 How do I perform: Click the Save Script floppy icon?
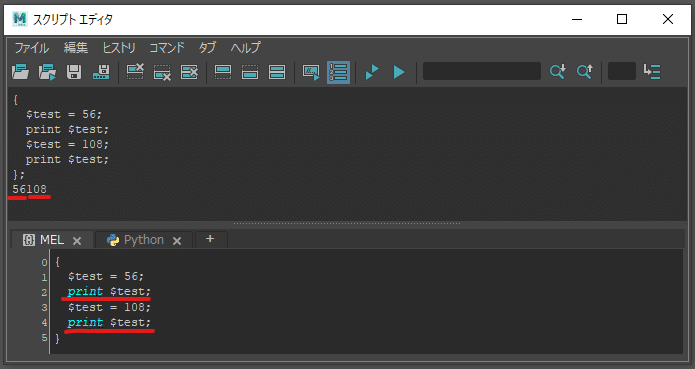pos(74,72)
